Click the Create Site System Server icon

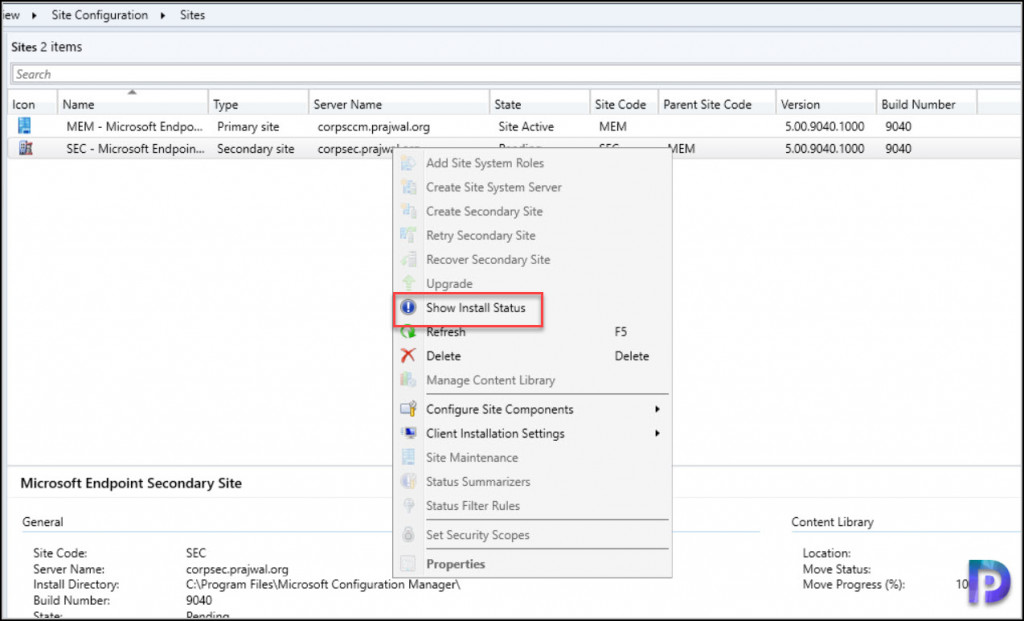pos(408,187)
